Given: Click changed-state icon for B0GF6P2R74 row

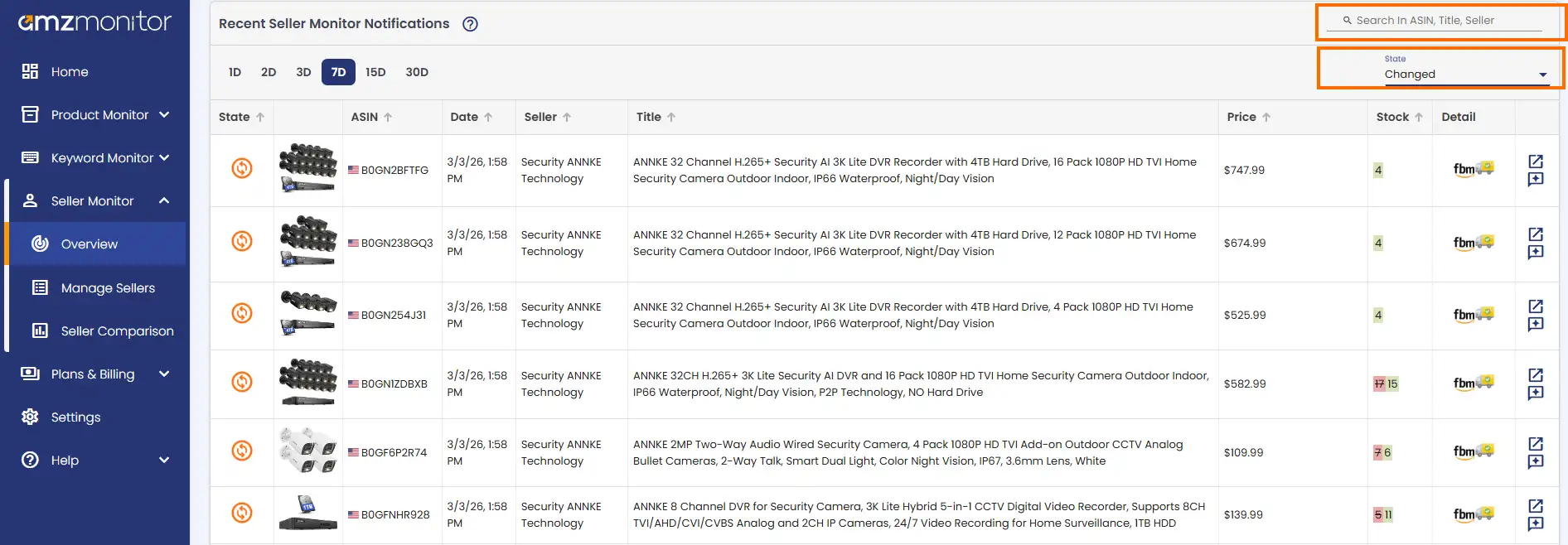Looking at the screenshot, I should click(x=242, y=451).
